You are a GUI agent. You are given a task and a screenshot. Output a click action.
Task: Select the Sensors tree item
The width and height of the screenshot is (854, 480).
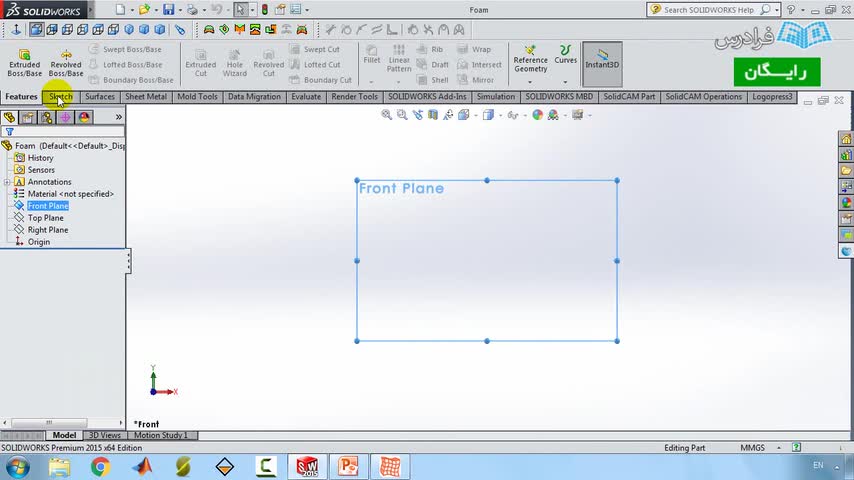coord(41,170)
